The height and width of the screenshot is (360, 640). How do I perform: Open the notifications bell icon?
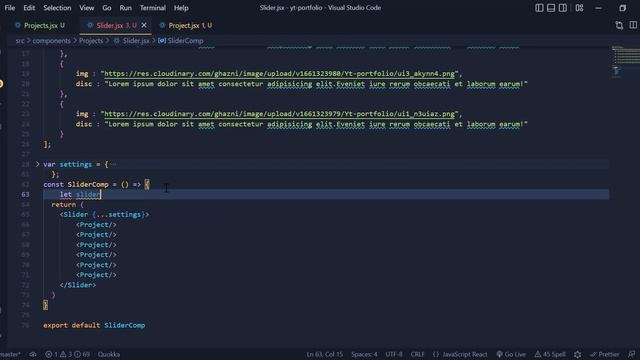(632, 354)
